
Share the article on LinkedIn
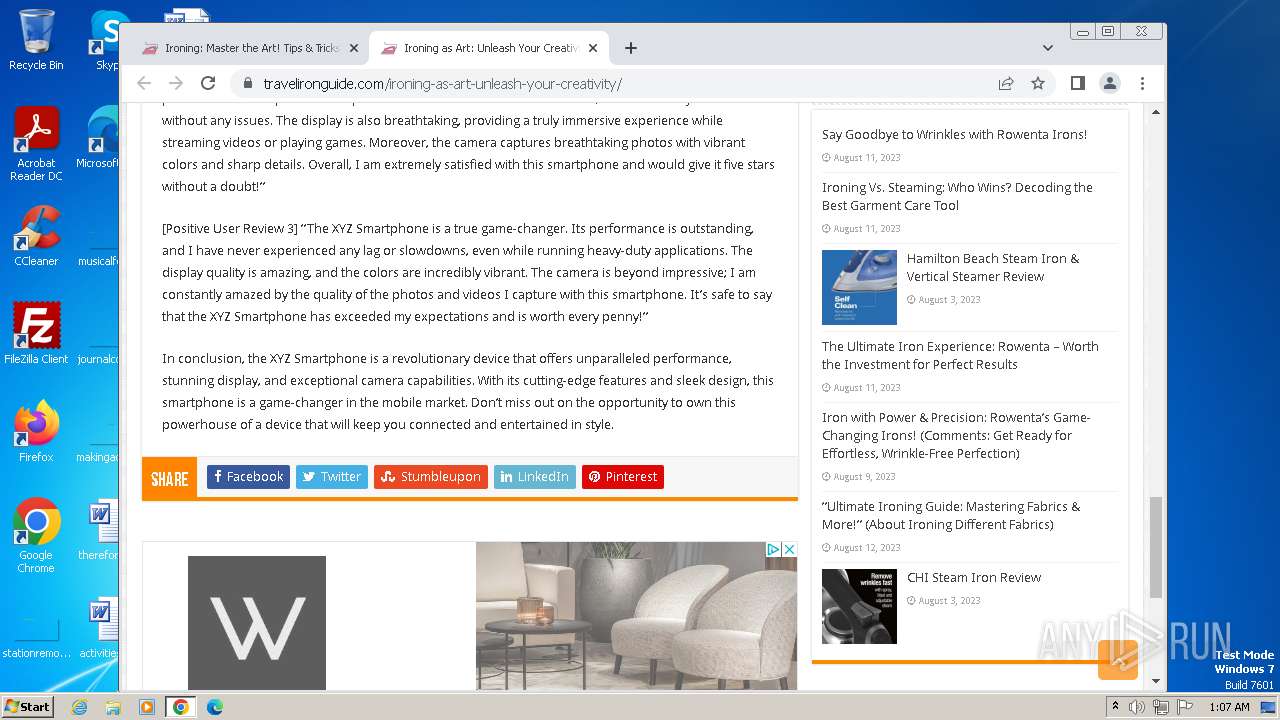coord(535,477)
